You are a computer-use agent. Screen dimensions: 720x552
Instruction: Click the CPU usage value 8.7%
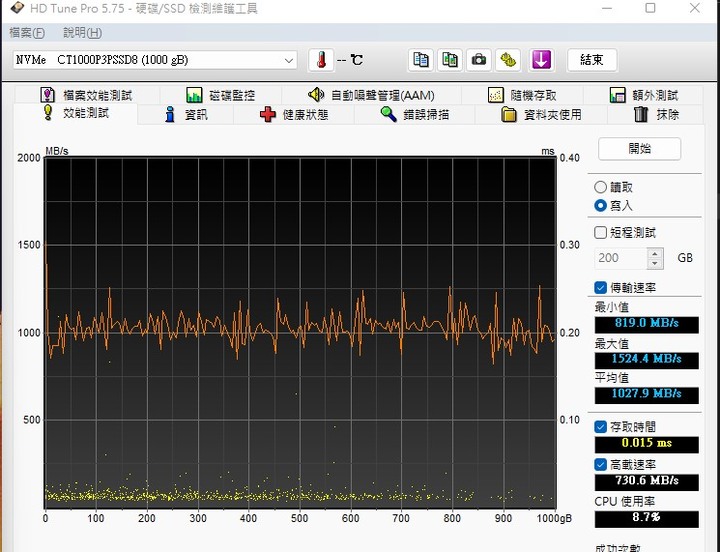coord(647,518)
